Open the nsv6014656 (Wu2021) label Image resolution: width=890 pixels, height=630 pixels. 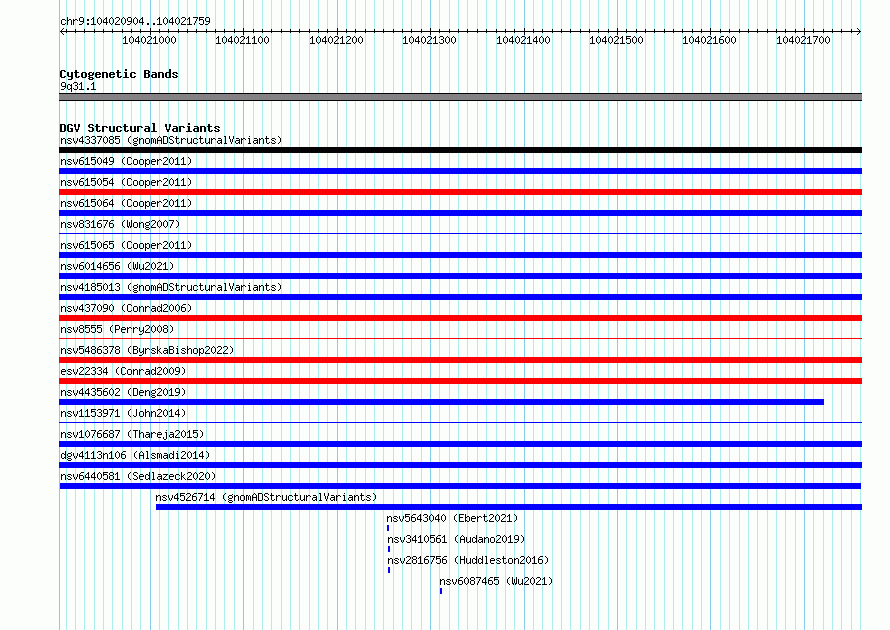(117, 266)
